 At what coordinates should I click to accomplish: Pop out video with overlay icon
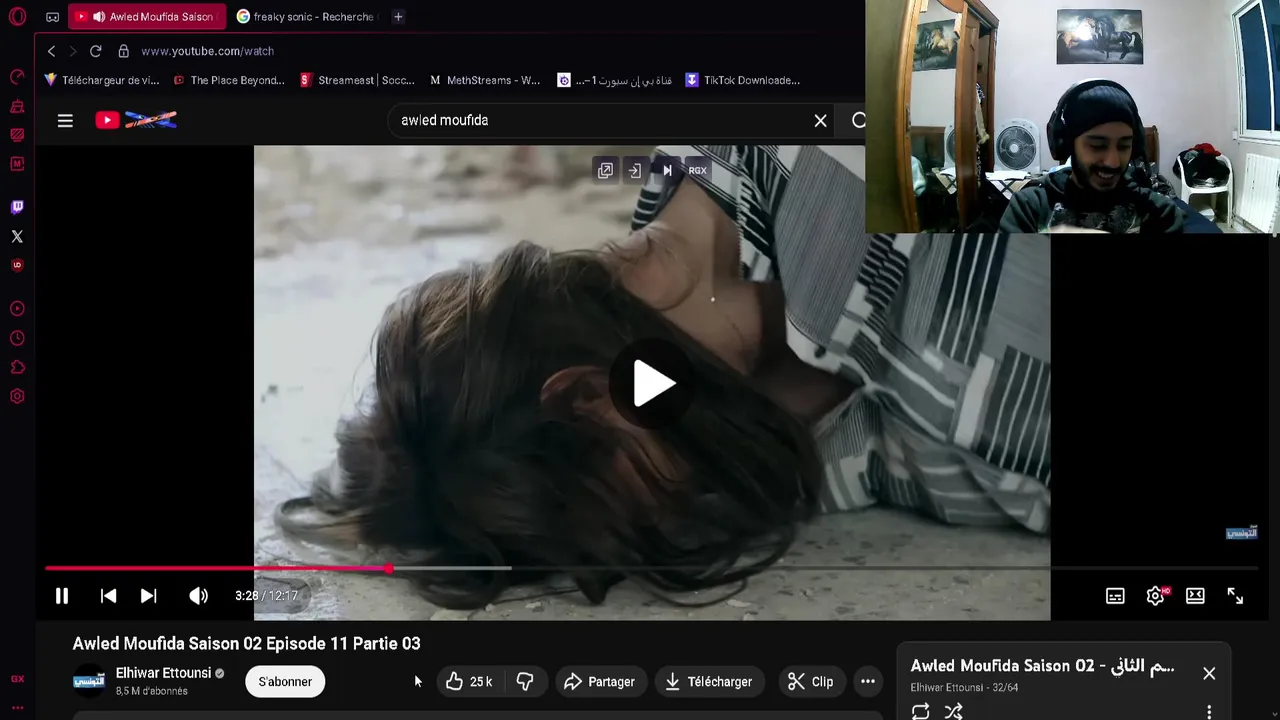coord(605,170)
